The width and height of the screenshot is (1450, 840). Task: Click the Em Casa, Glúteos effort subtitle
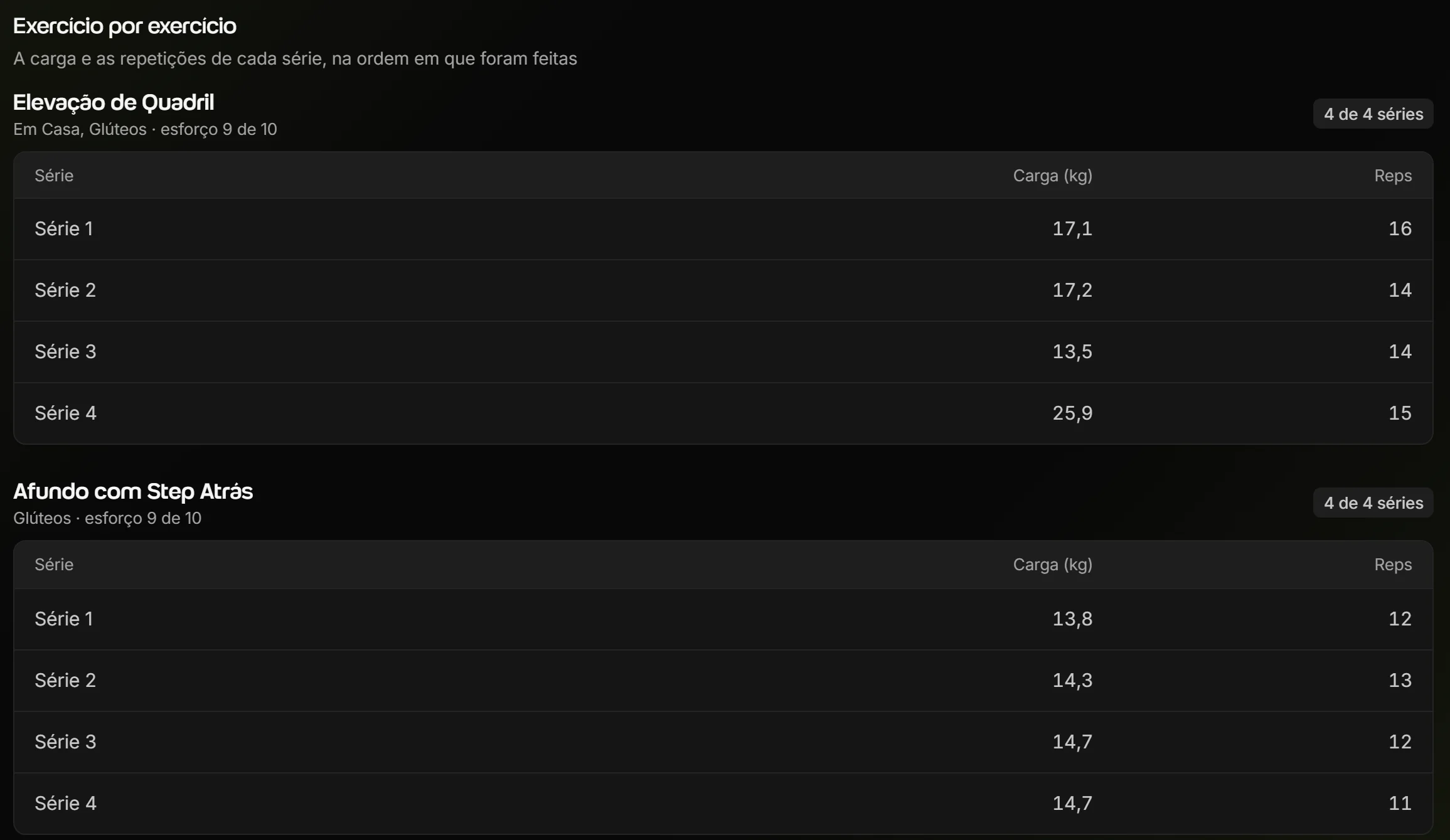(145, 129)
